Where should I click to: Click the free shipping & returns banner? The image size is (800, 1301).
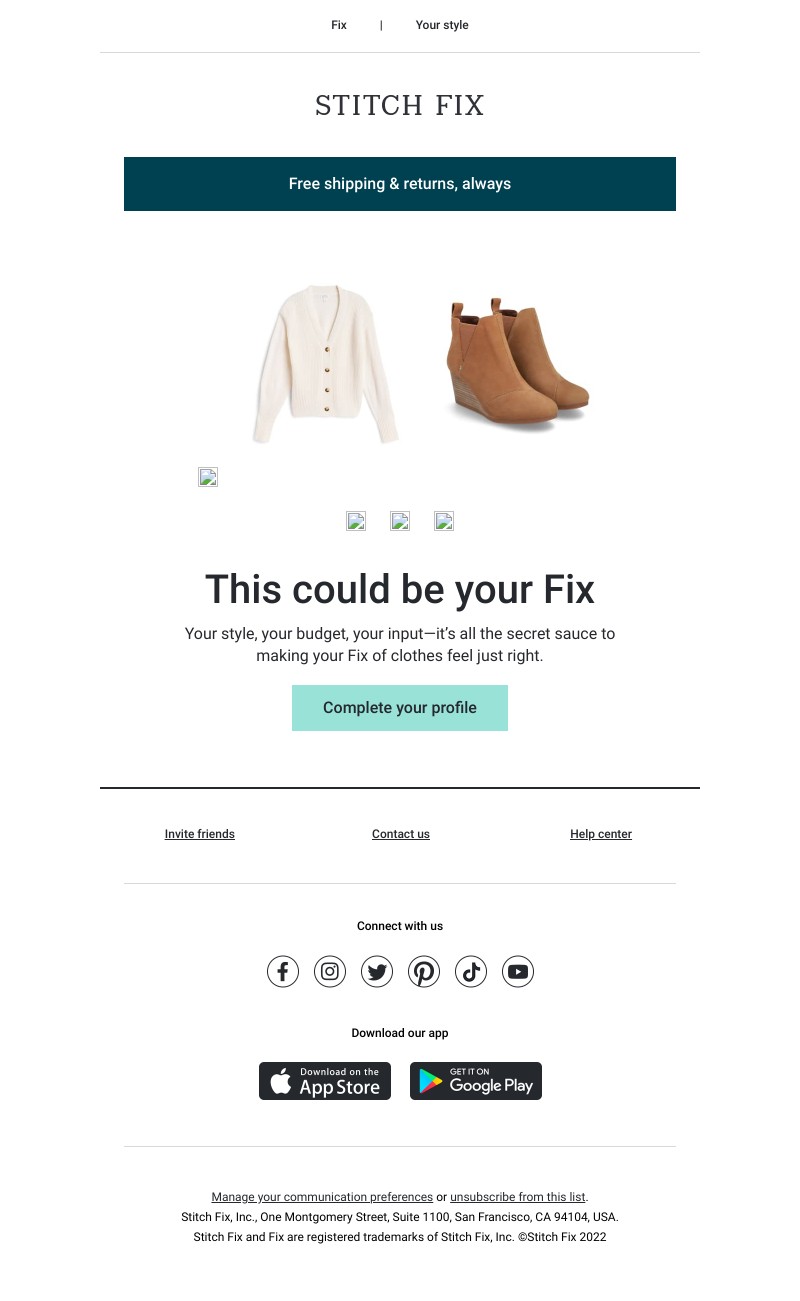pos(400,184)
